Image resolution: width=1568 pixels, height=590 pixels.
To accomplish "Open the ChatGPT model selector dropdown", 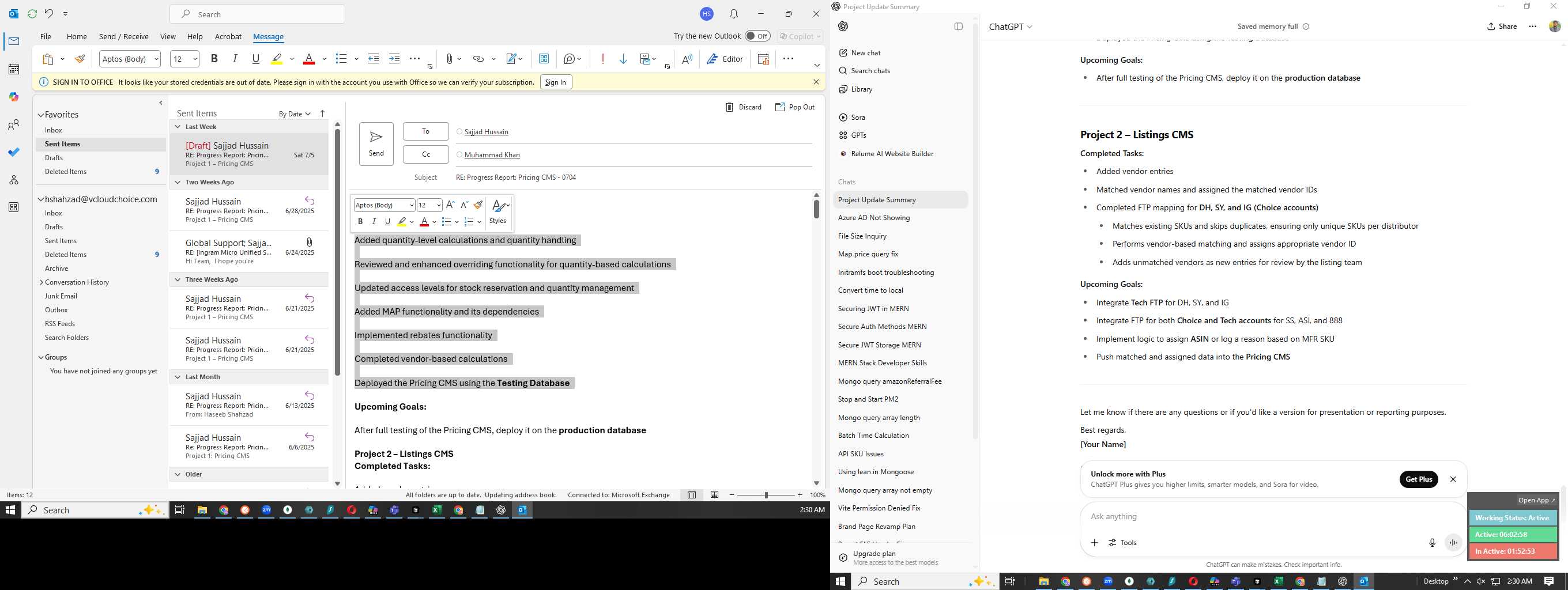I will 1011,27.
